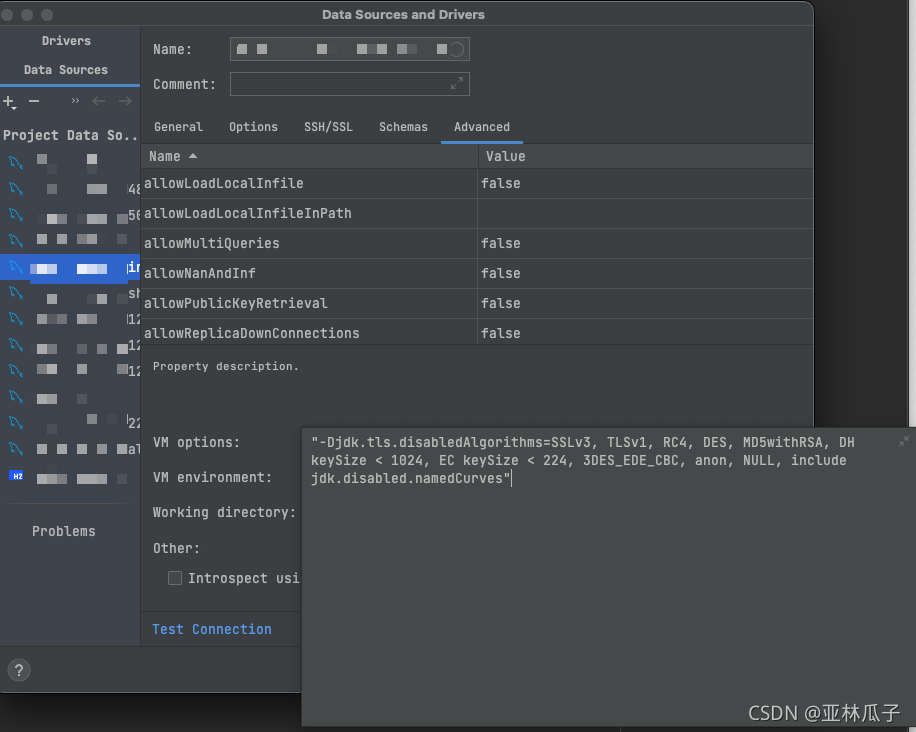Screen dimensions: 916x732
Task: Toggle the Introspect using checkbox
Action: [x=175, y=578]
